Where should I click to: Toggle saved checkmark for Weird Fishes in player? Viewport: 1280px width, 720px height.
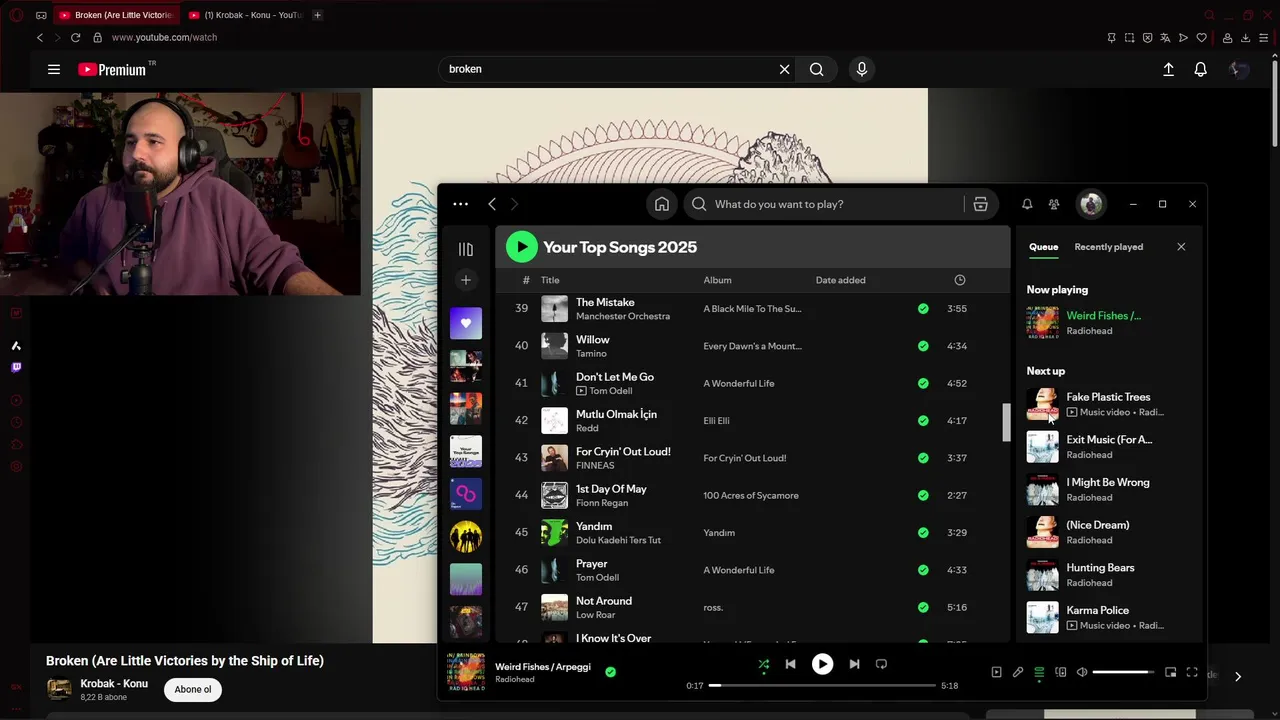610,672
